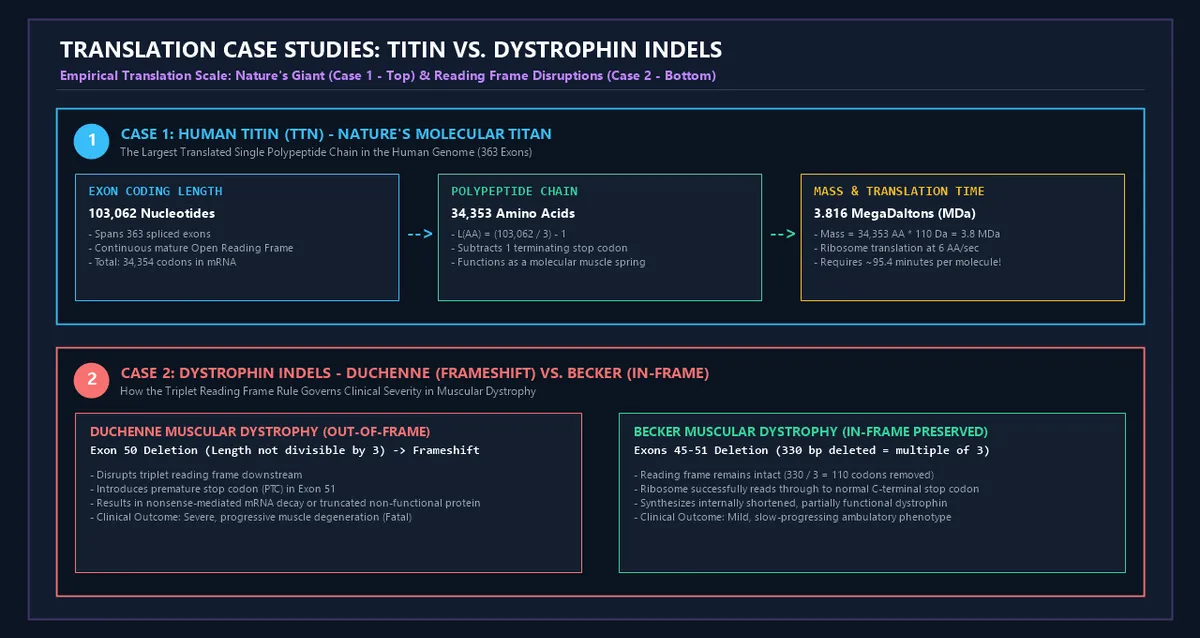Click the line 'Spans 363 spliced exons'
The width and height of the screenshot is (1200, 638).
150,234
